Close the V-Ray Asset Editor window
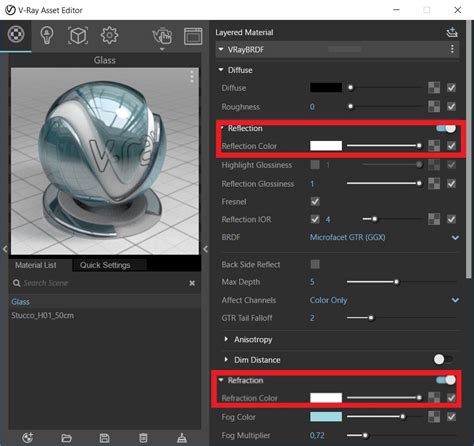Image resolution: width=474 pixels, height=446 pixels. pos(458,10)
